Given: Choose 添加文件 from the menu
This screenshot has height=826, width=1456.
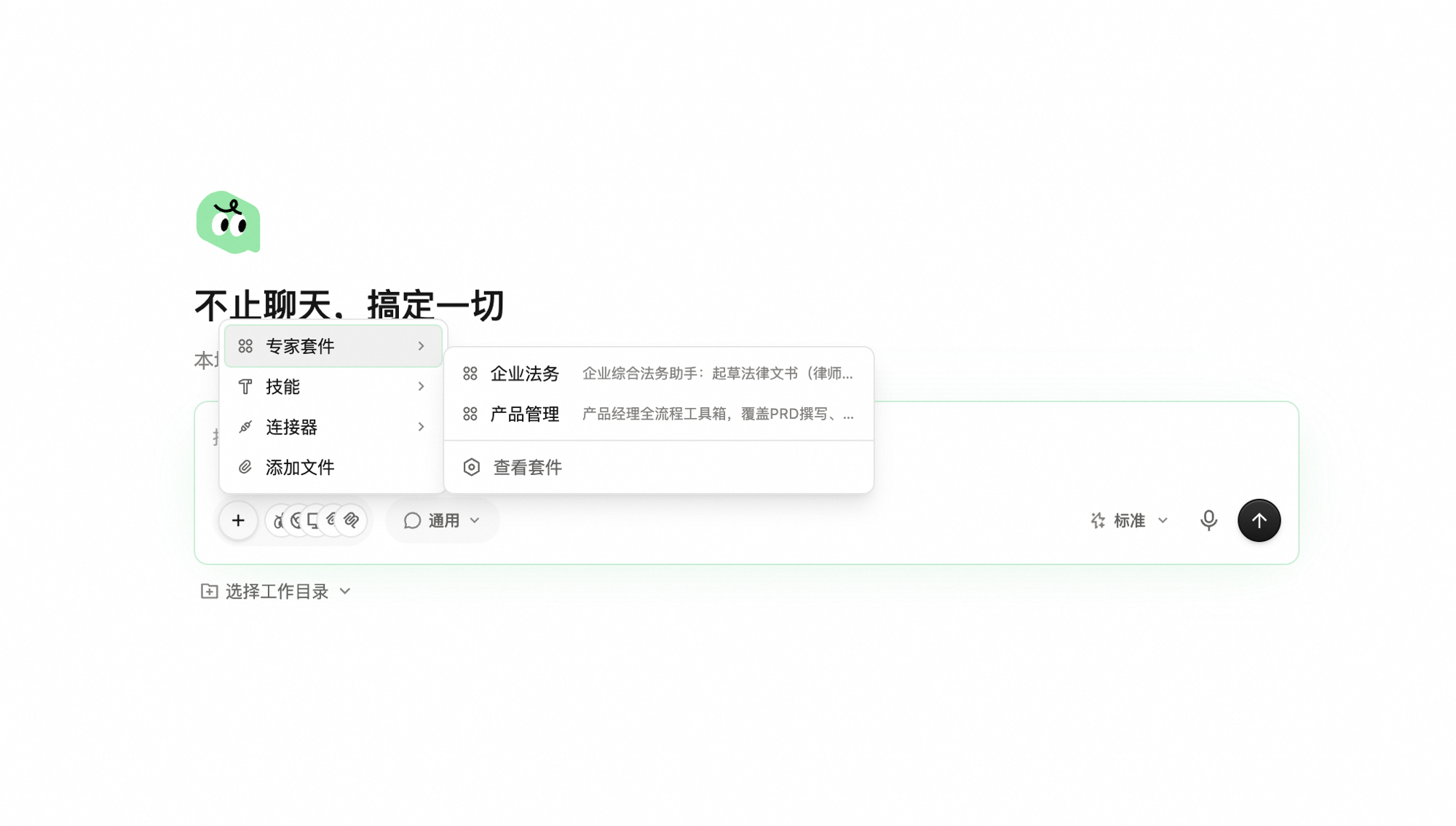Looking at the screenshot, I should [x=333, y=468].
